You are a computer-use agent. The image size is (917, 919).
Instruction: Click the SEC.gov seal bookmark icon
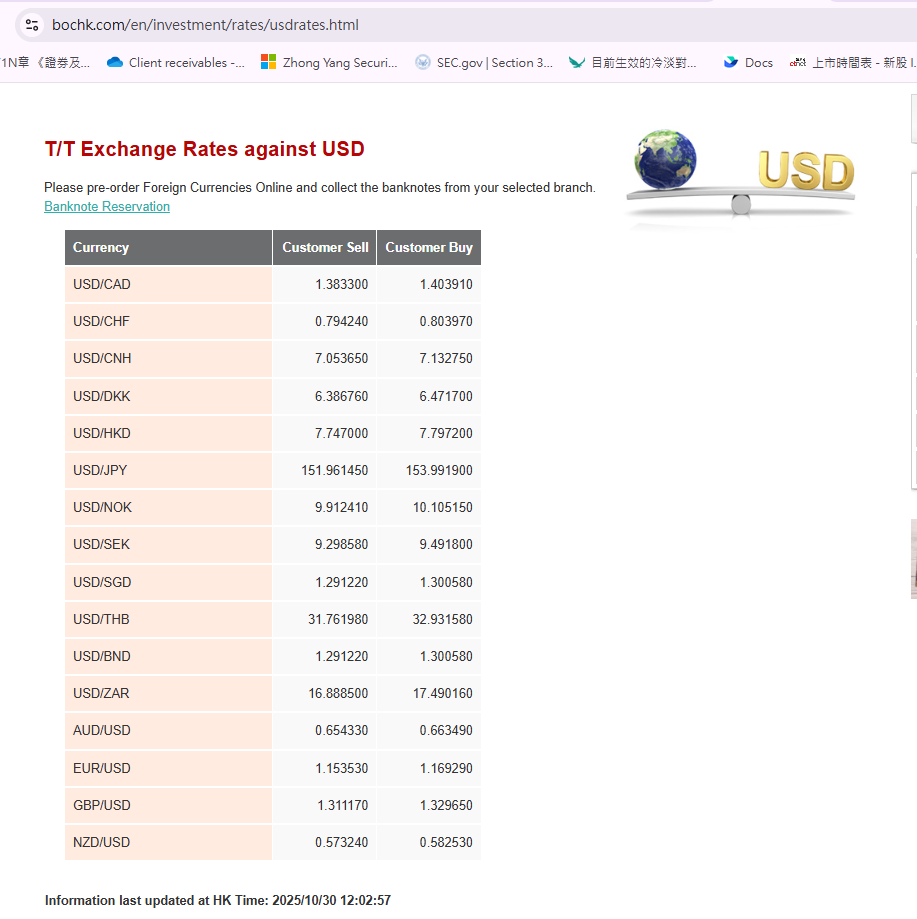coord(422,62)
